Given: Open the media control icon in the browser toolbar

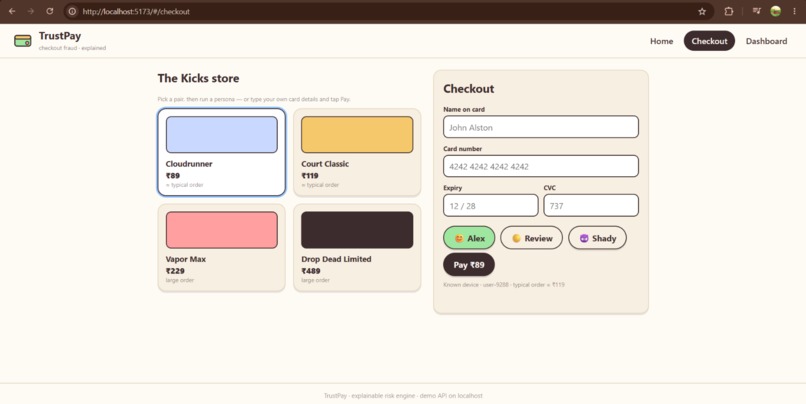Looking at the screenshot, I should point(756,11).
